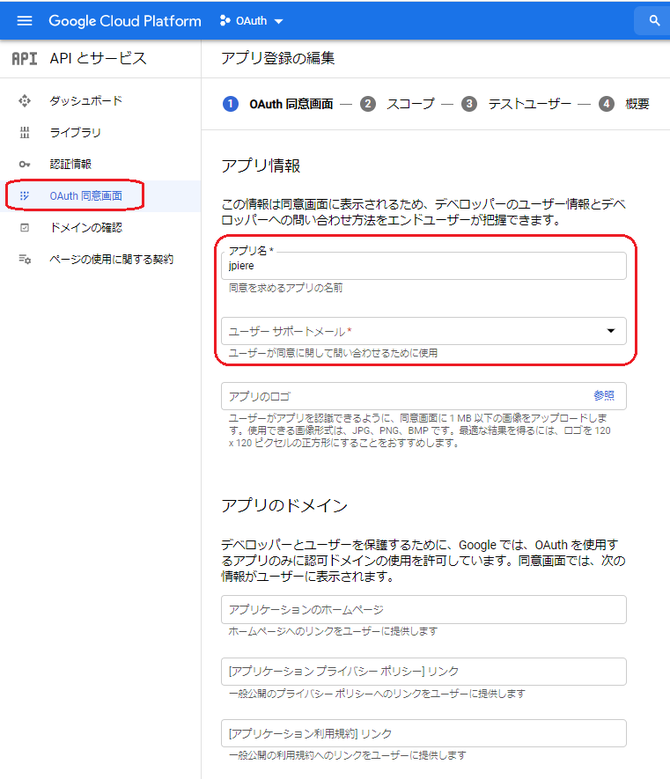The height and width of the screenshot is (779, 670).
Task: Open ドメインの確認 in the sidebar
Action: click(x=86, y=228)
